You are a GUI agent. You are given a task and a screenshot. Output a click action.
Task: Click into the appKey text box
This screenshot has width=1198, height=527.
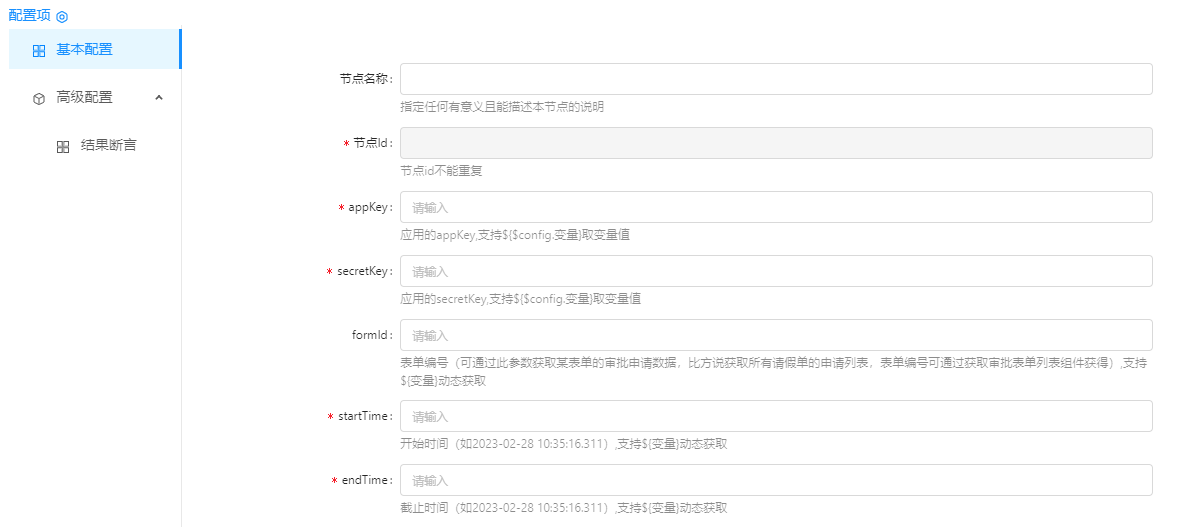776,207
